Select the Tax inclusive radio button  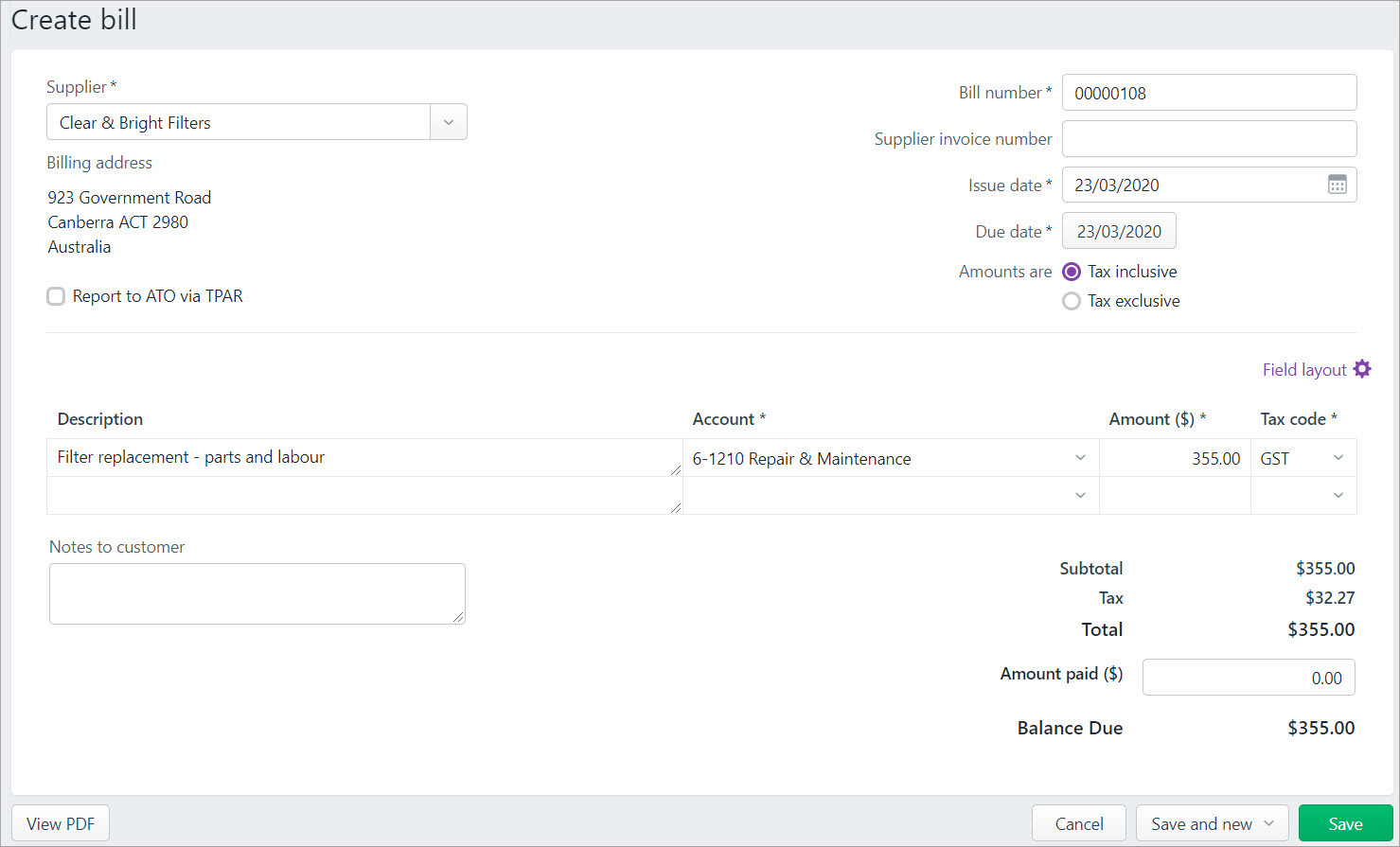pos(1072,272)
